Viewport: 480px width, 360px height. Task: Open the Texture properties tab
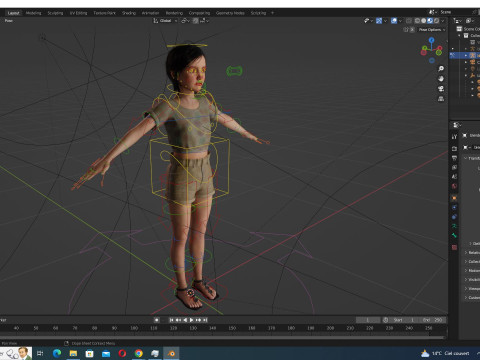tap(454, 247)
